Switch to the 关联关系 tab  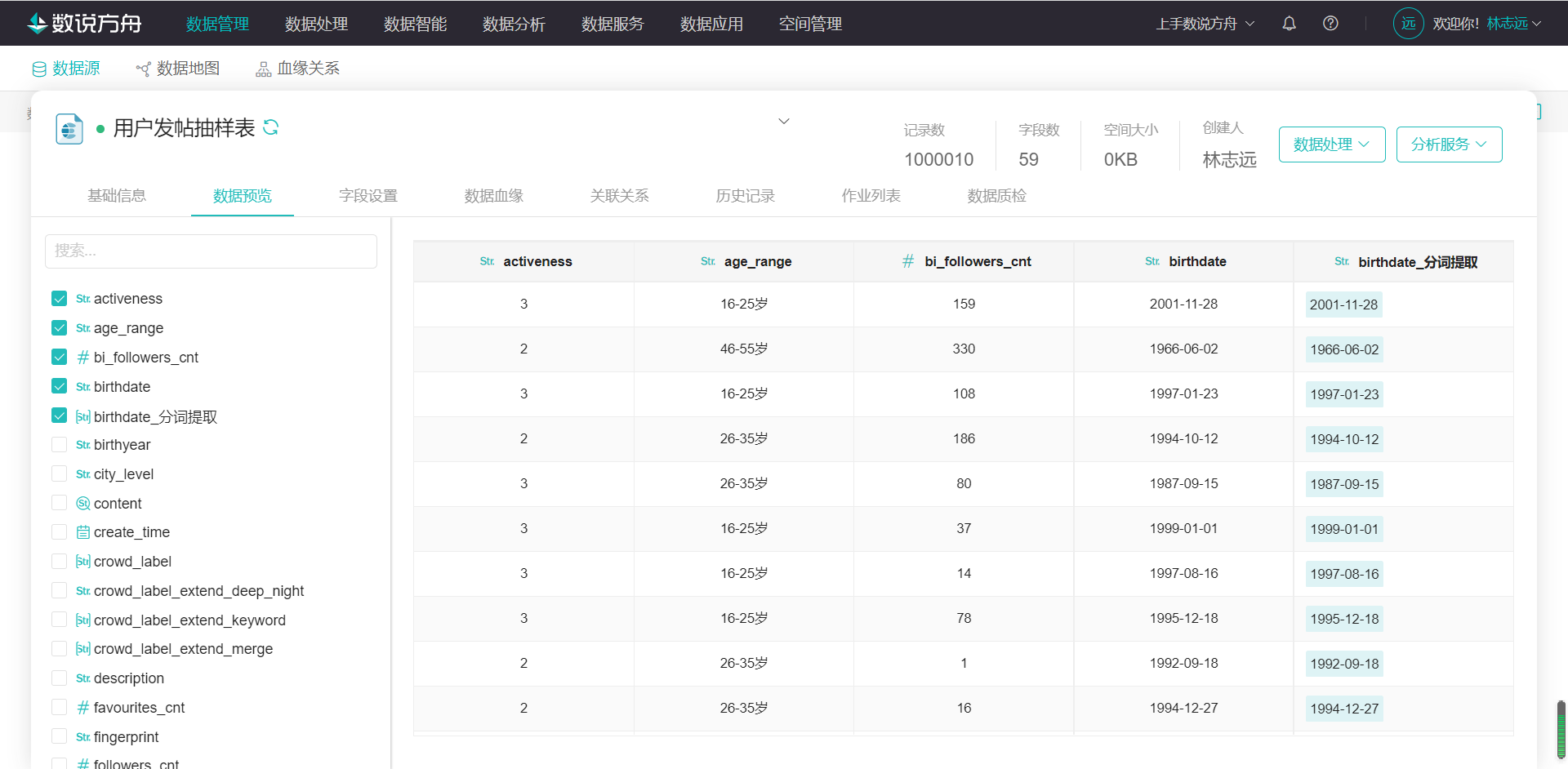coord(620,196)
